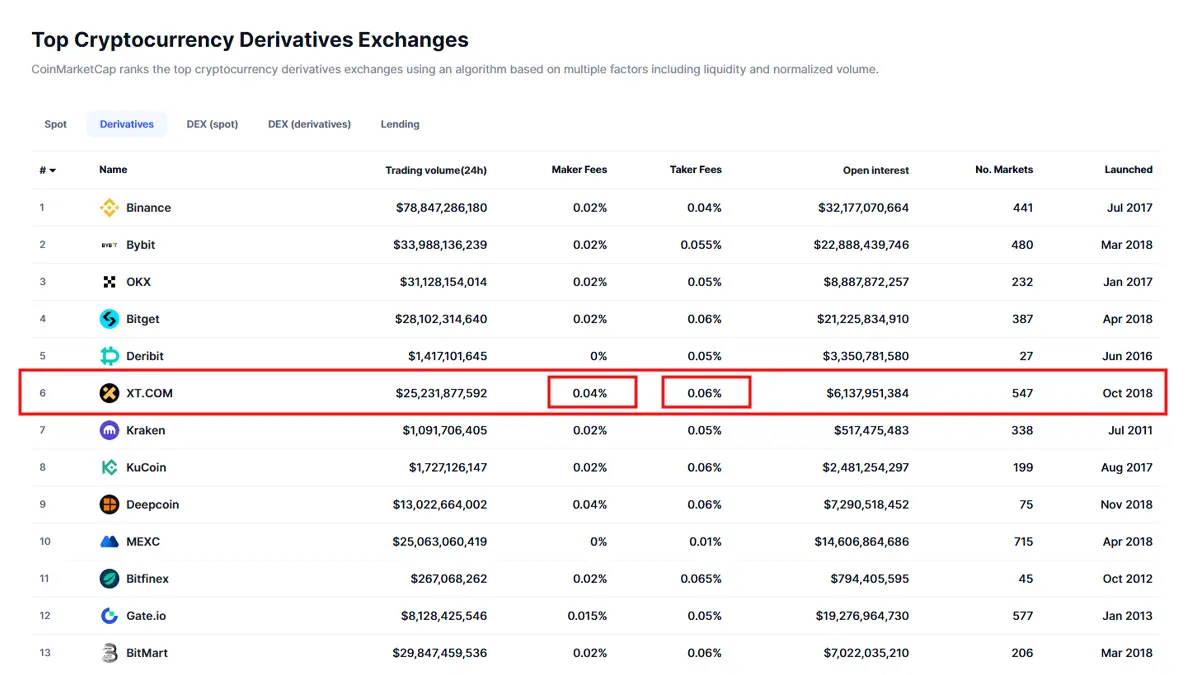Click the Gate.io logo icon
The image size is (1200, 675).
(x=110, y=616)
